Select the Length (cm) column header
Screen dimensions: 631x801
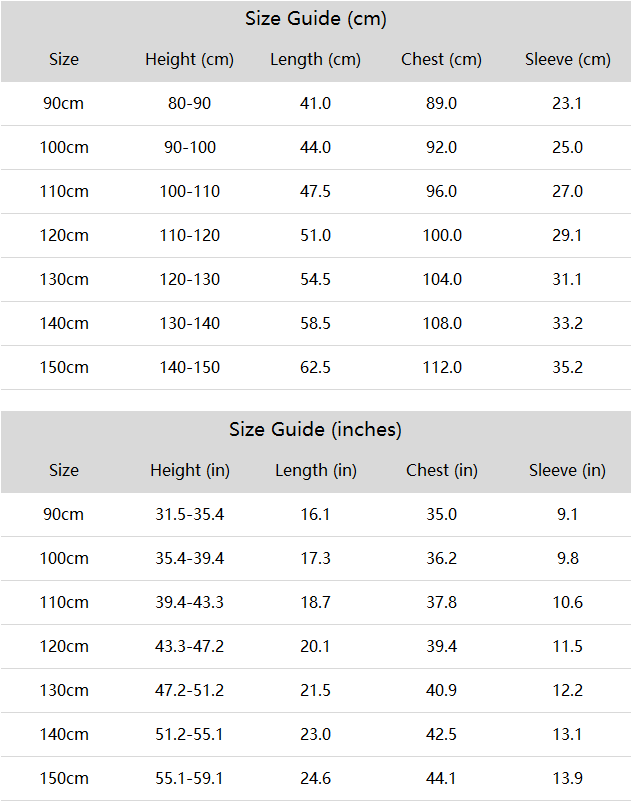(315, 60)
